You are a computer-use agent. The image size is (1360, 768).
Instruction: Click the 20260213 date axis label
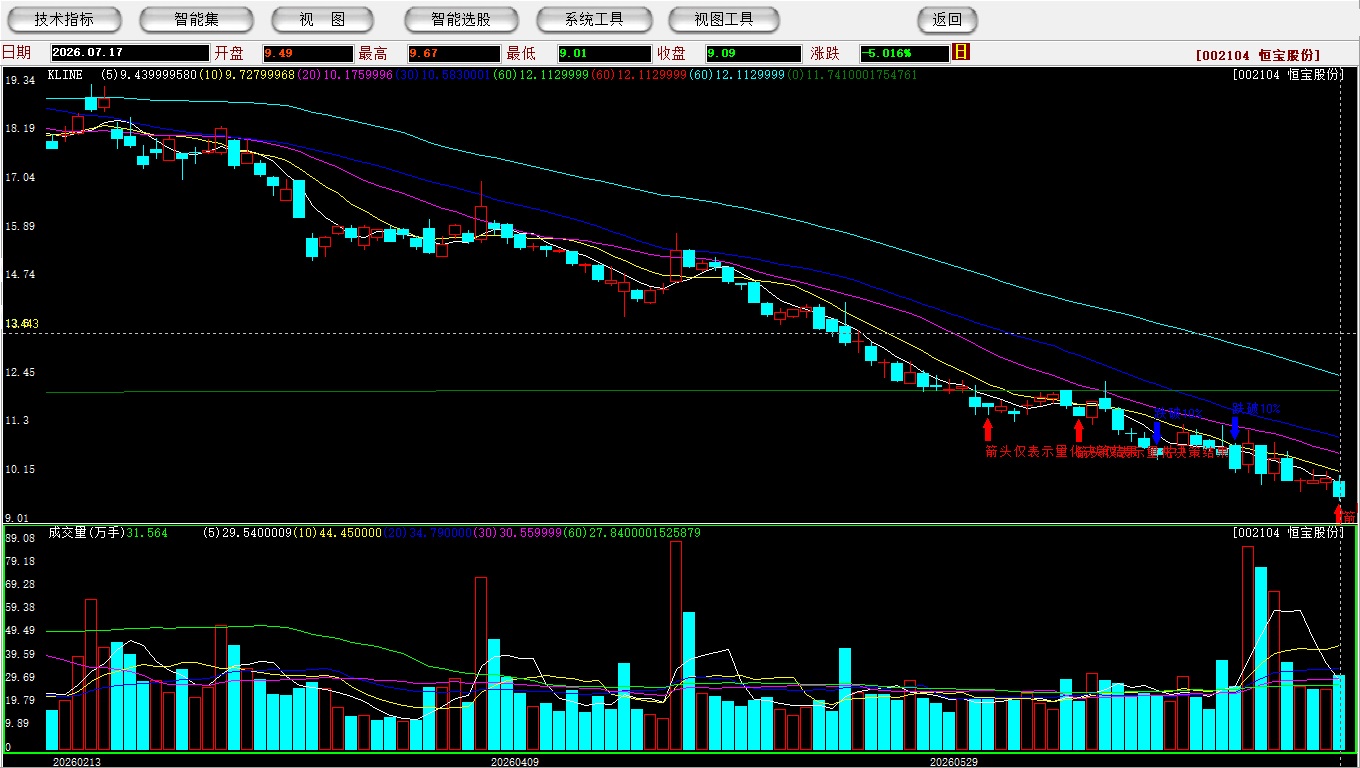coord(78,762)
